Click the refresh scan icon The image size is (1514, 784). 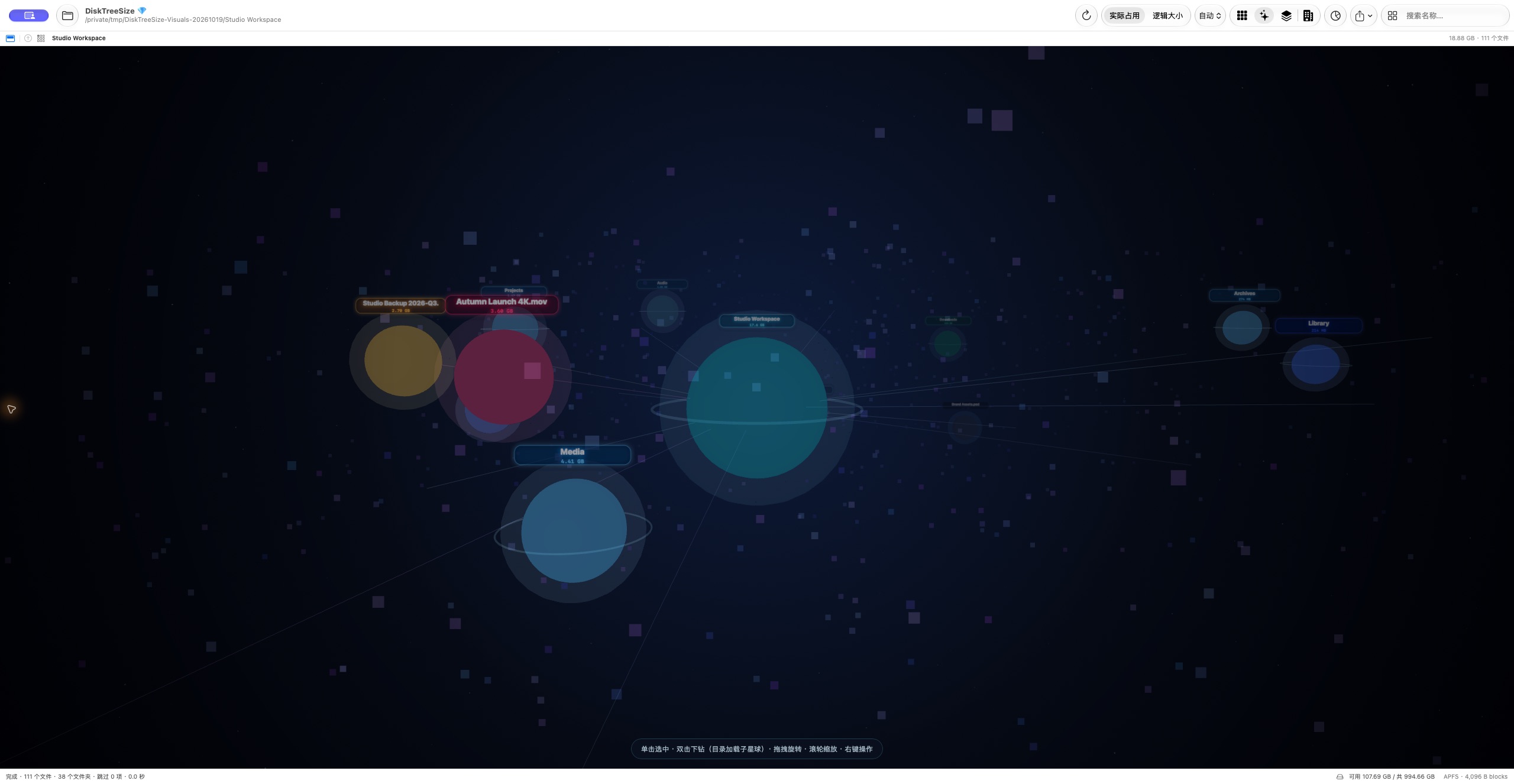pos(1086,15)
